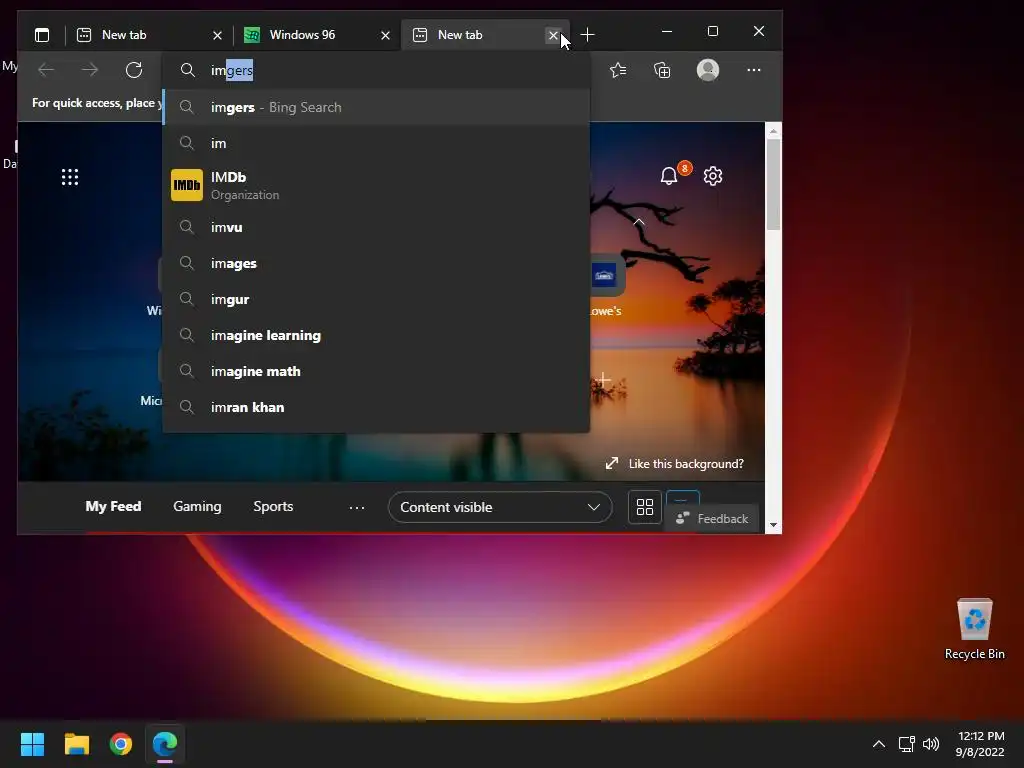This screenshot has height=768, width=1024.
Task: Show more feed categories ellipsis
Action: coord(357,507)
